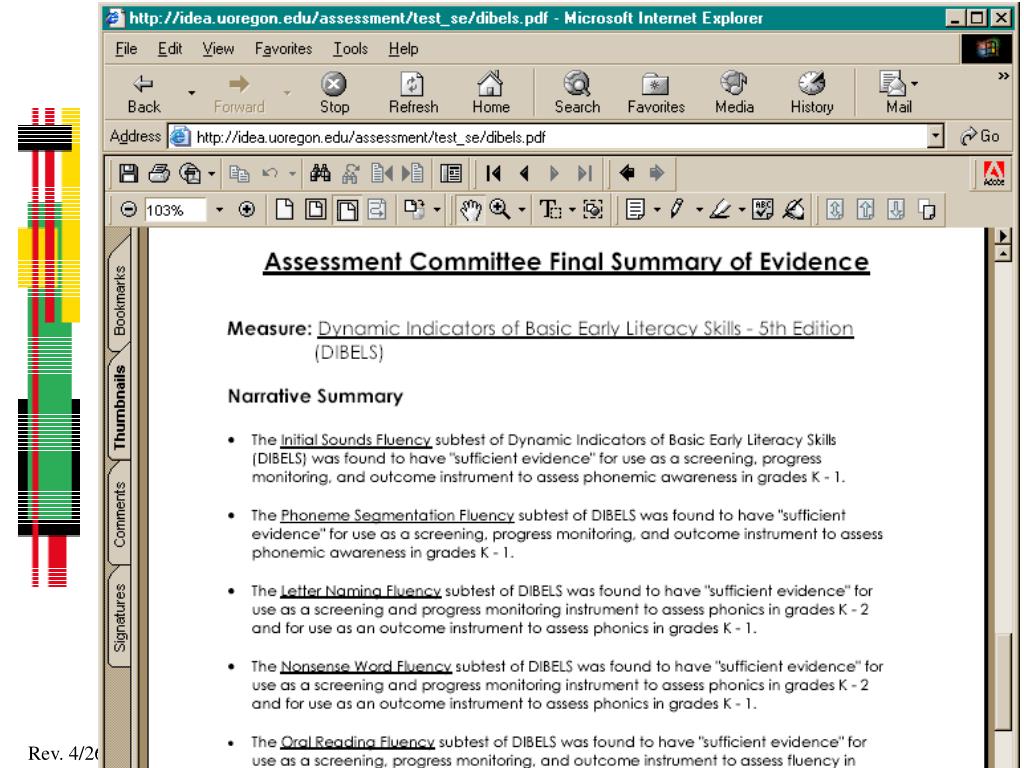Open the Tools menu
Viewport: 1024px width, 768px height.
tap(351, 49)
